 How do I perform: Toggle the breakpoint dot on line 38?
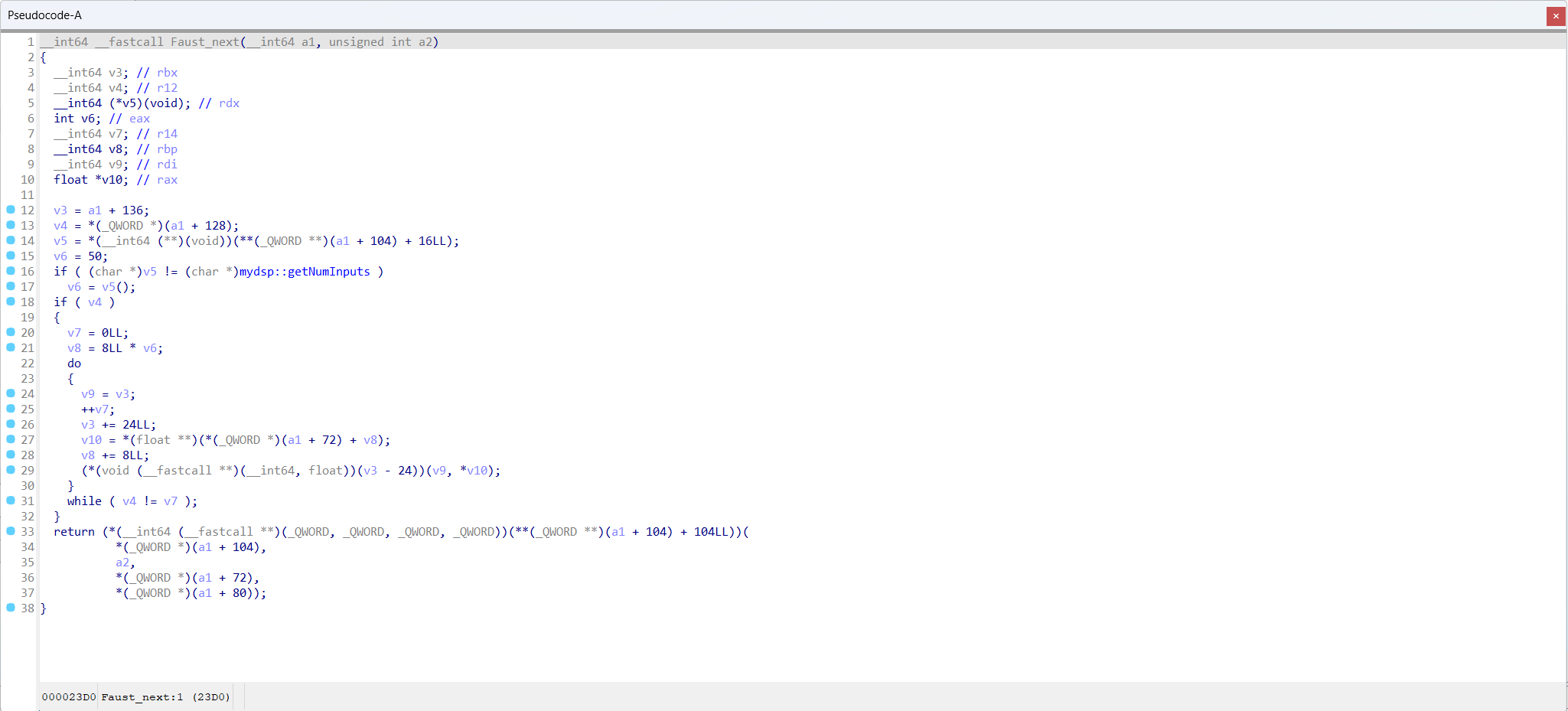tap(11, 608)
